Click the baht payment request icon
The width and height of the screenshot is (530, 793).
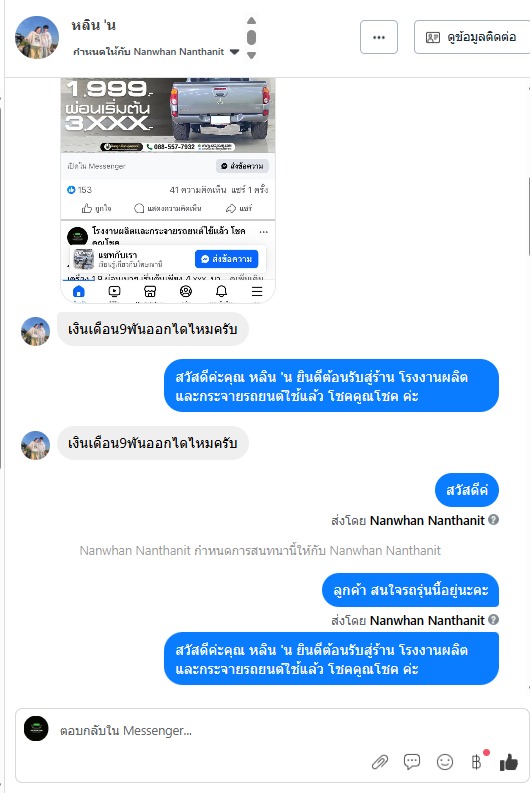point(476,762)
